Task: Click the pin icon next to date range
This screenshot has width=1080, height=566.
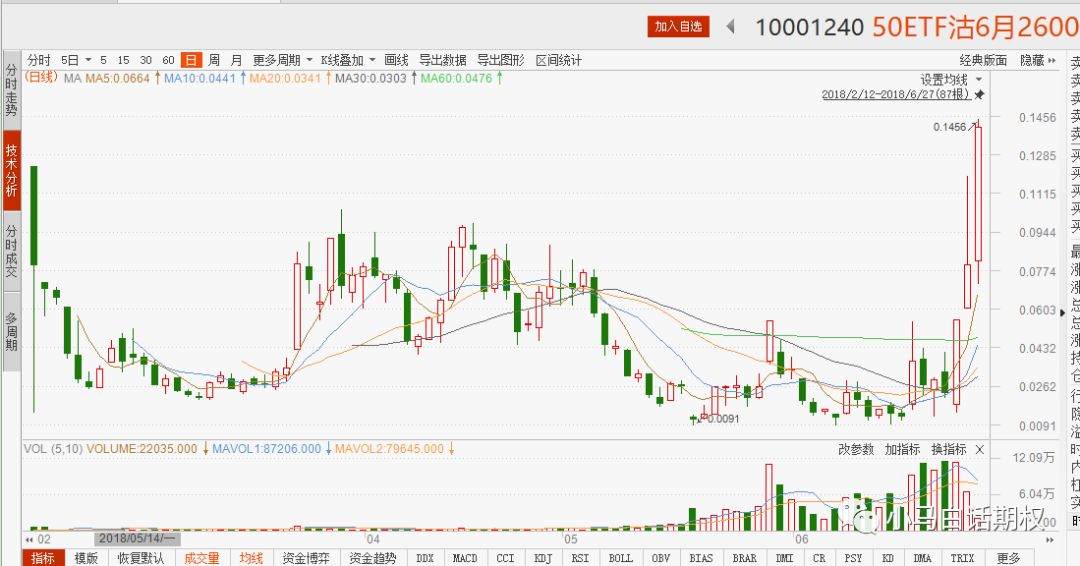Action: pos(980,95)
